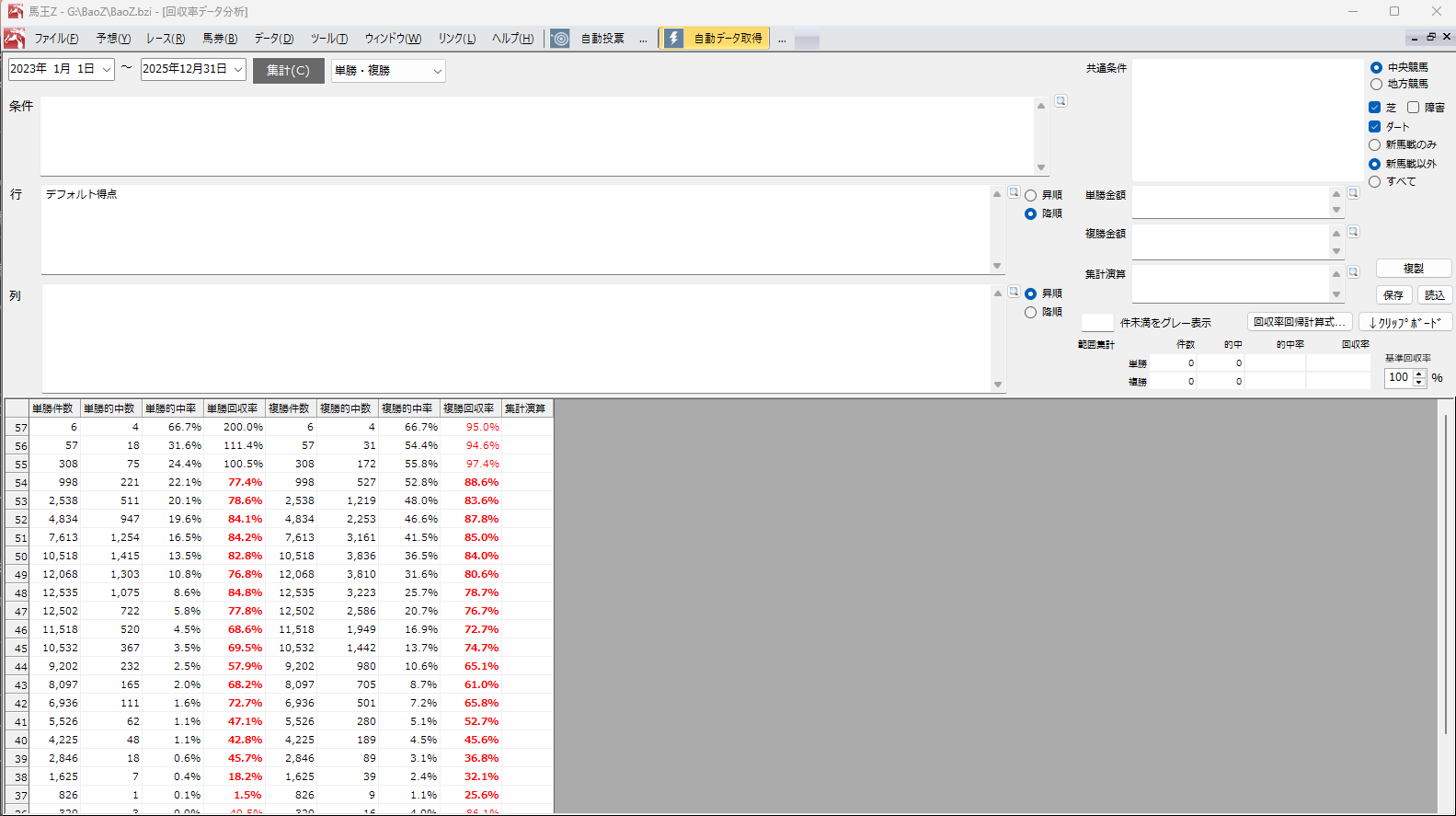
Task: Click the 集計(C) button
Action: [288, 71]
